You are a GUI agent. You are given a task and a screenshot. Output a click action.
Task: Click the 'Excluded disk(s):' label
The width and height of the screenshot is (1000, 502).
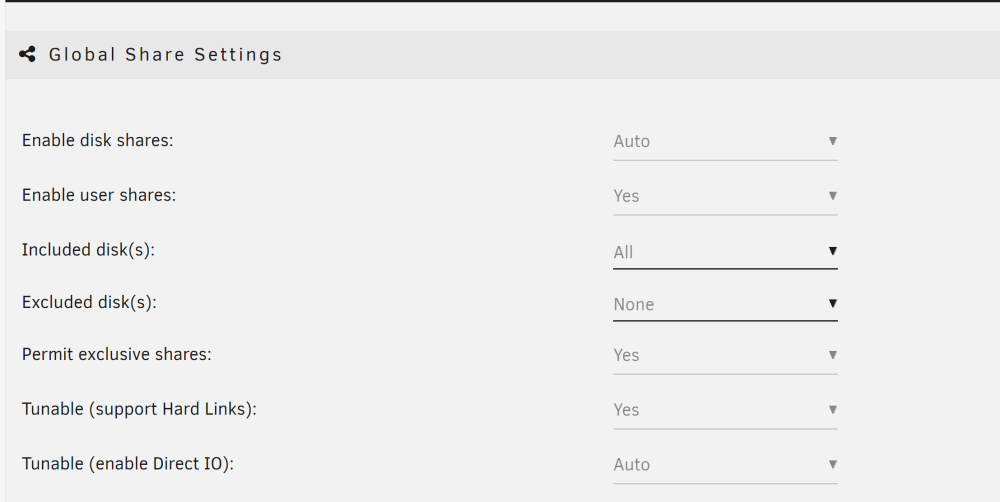tap(89, 302)
